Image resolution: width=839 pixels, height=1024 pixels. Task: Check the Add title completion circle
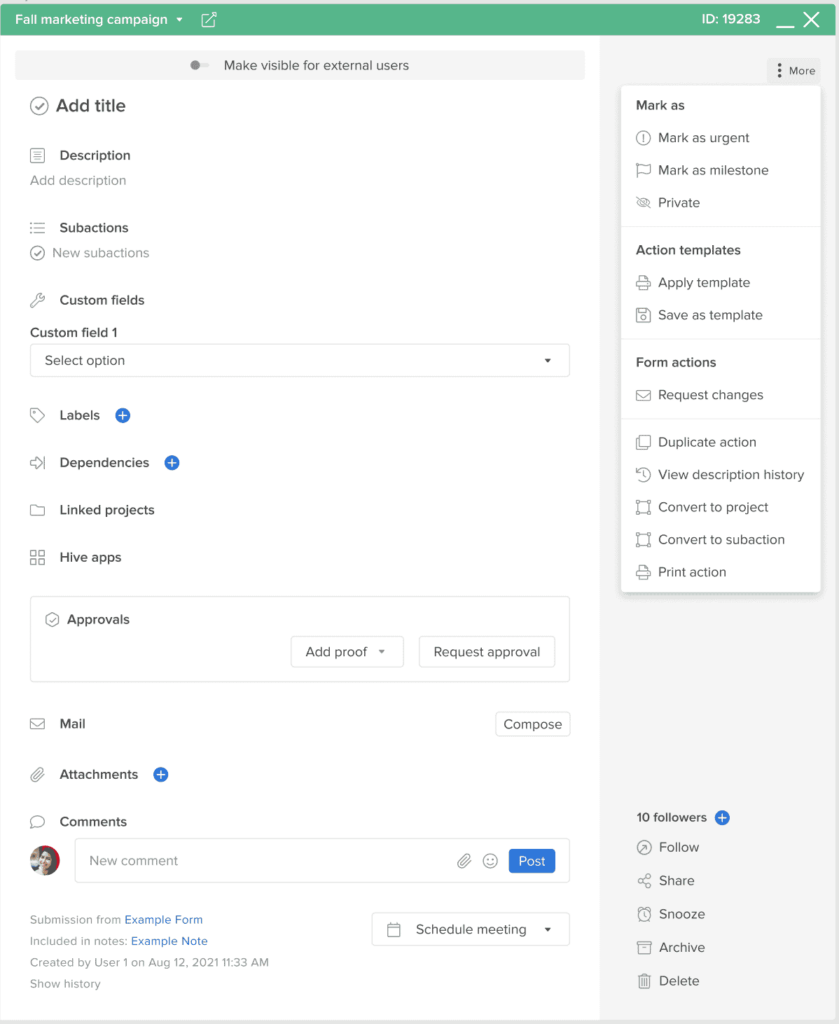pyautogui.click(x=39, y=106)
